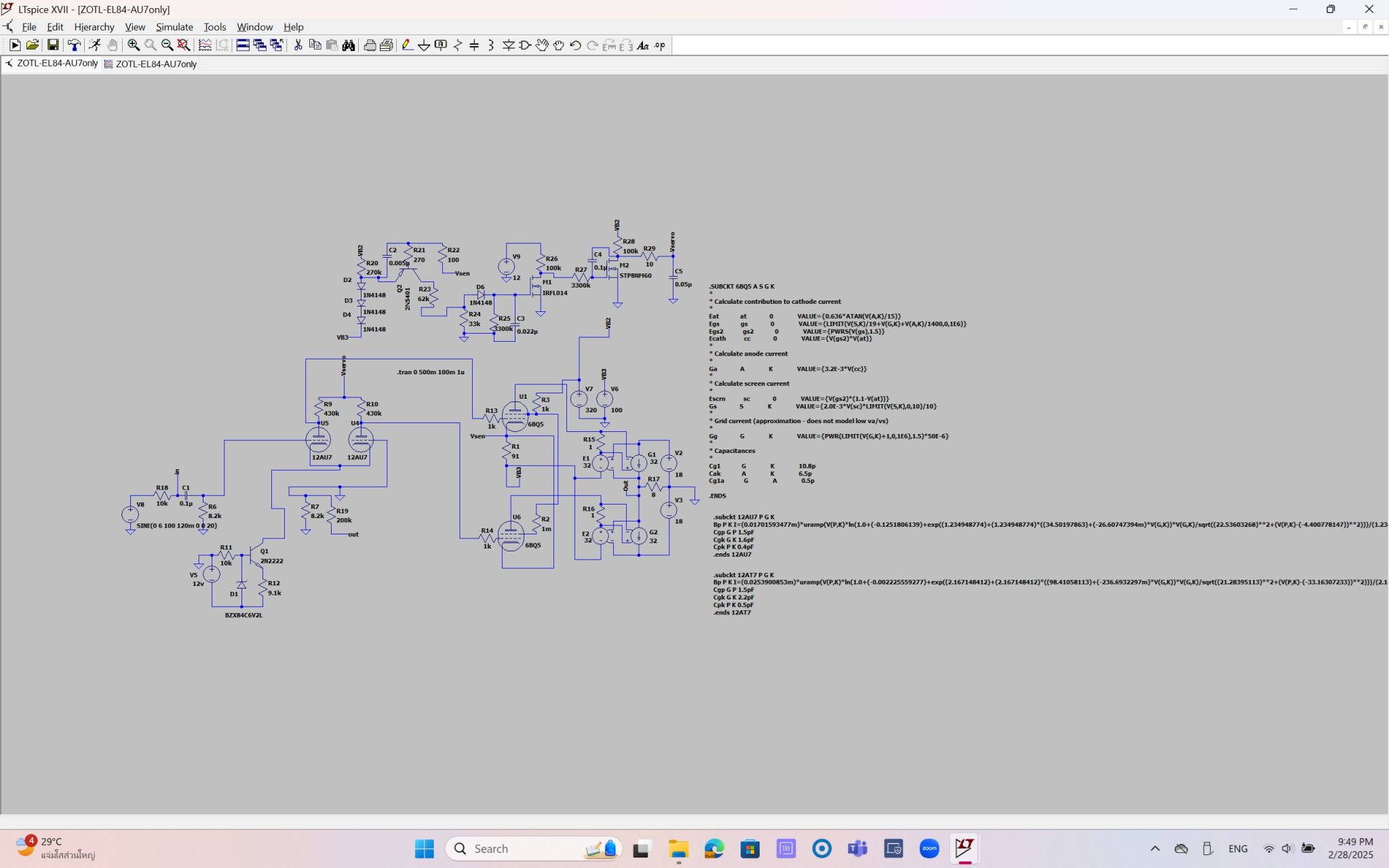Click the Tile Windows icon

pyautogui.click(x=243, y=45)
